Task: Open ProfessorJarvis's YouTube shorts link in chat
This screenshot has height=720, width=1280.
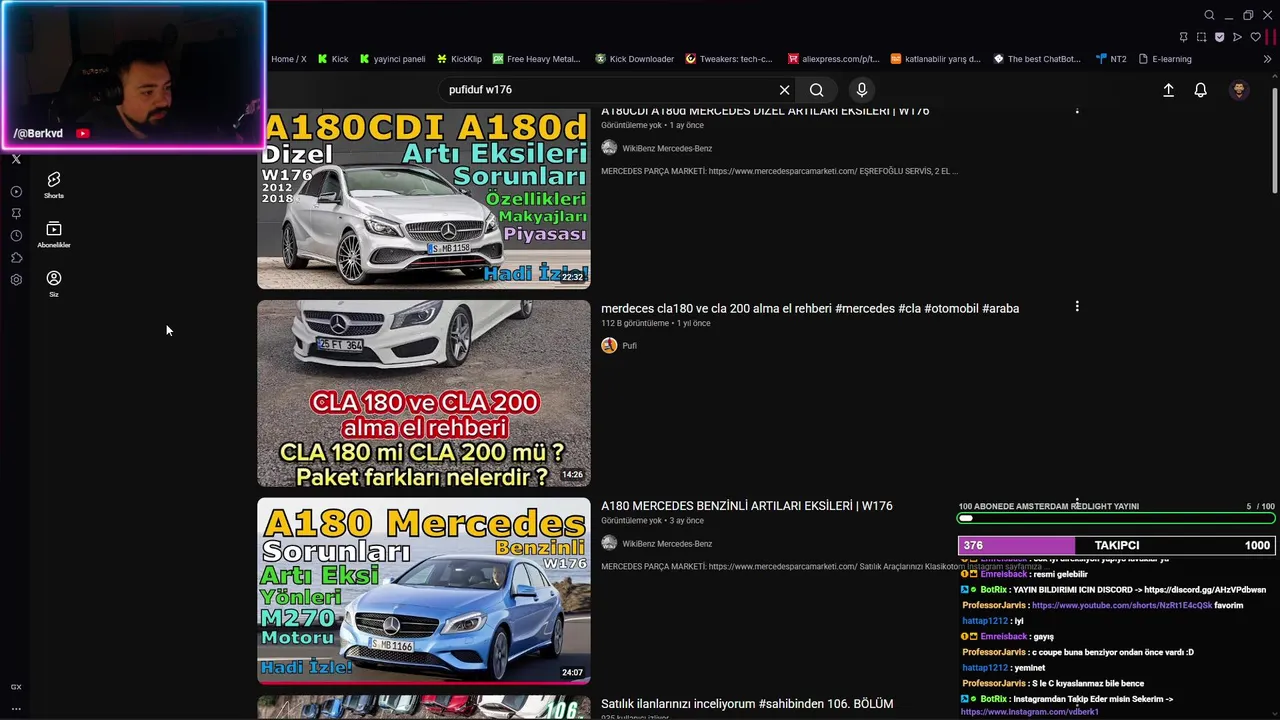Action: click(1122, 606)
